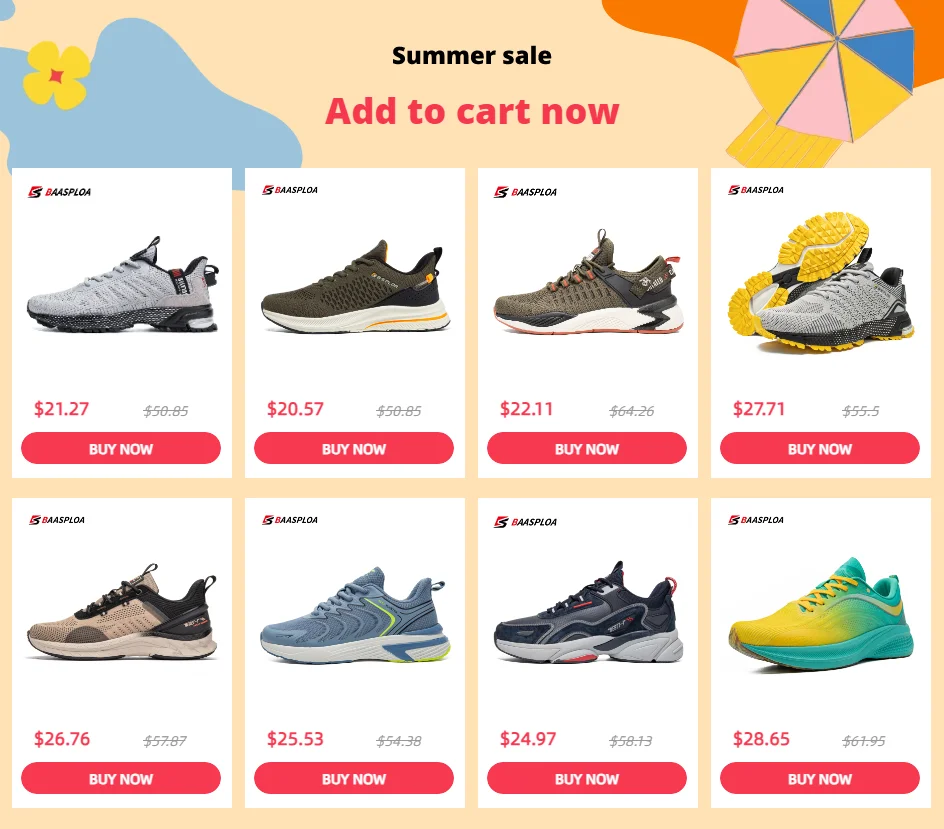Click Baasploa logo on $26.76 shoe card
Viewport: 944px width, 829px height.
coord(57,520)
